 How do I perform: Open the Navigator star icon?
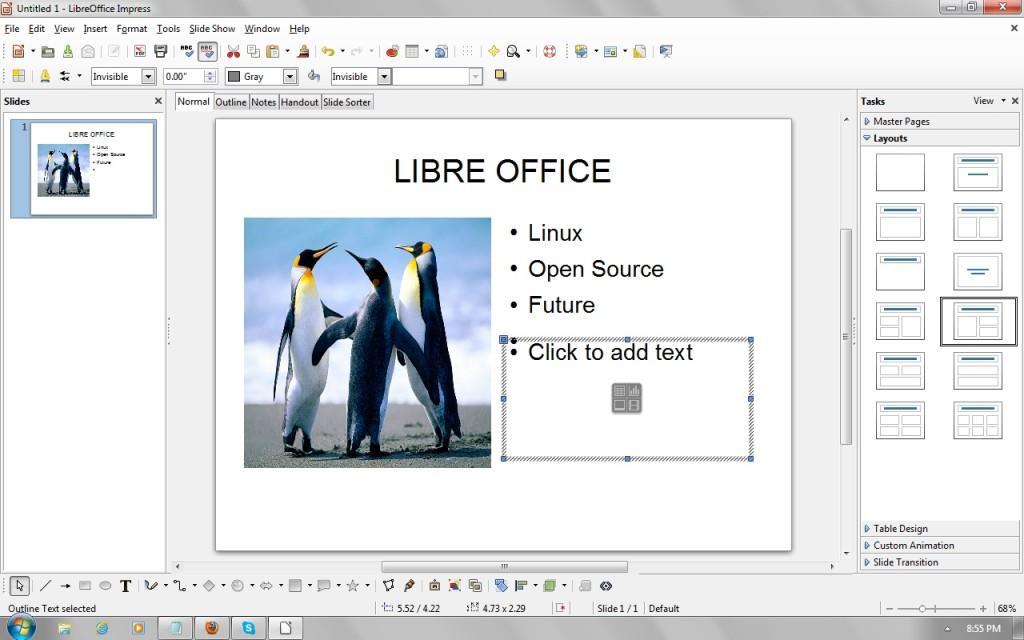493,52
